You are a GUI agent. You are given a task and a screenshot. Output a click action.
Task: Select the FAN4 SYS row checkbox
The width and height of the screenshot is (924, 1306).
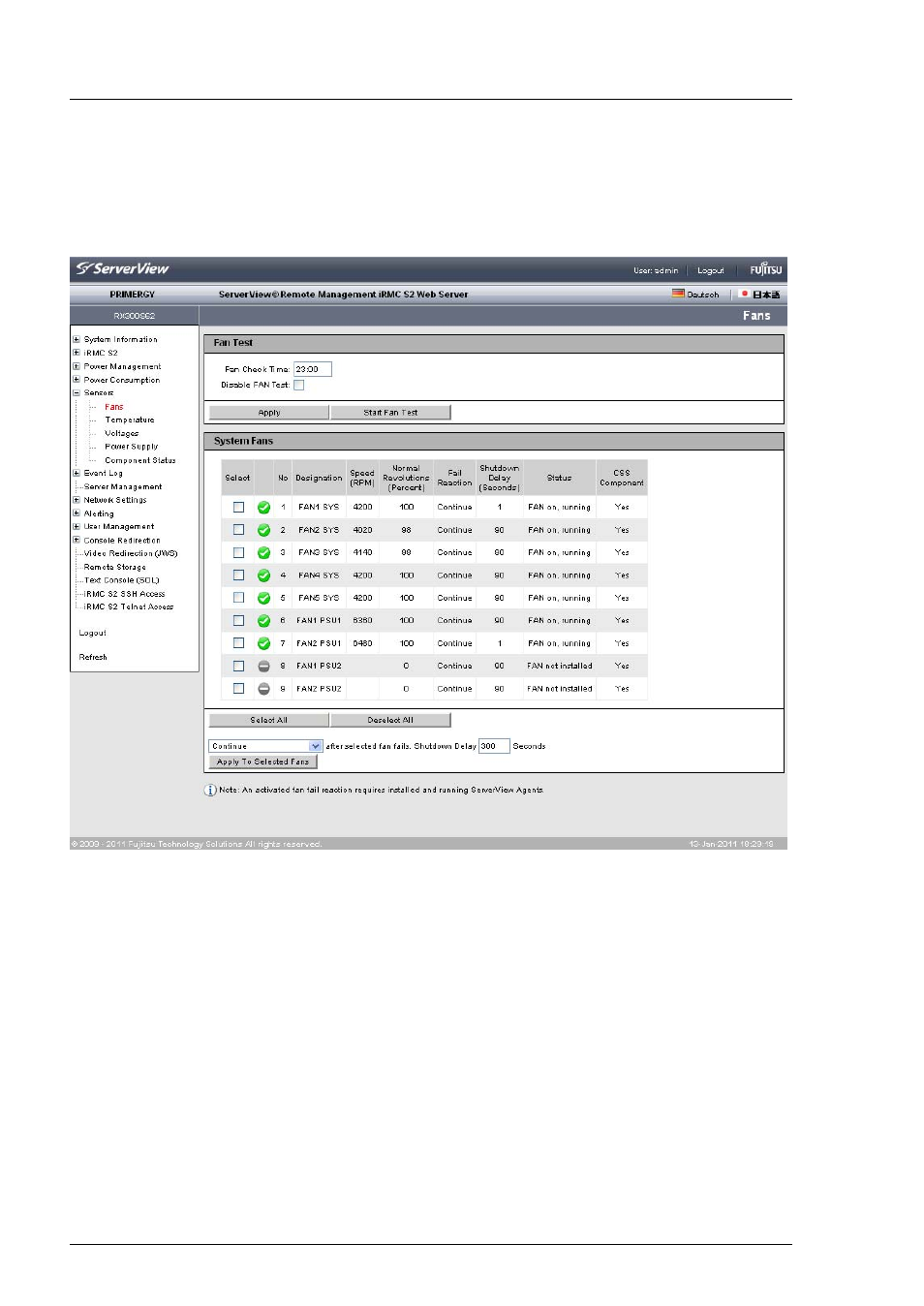[238, 575]
